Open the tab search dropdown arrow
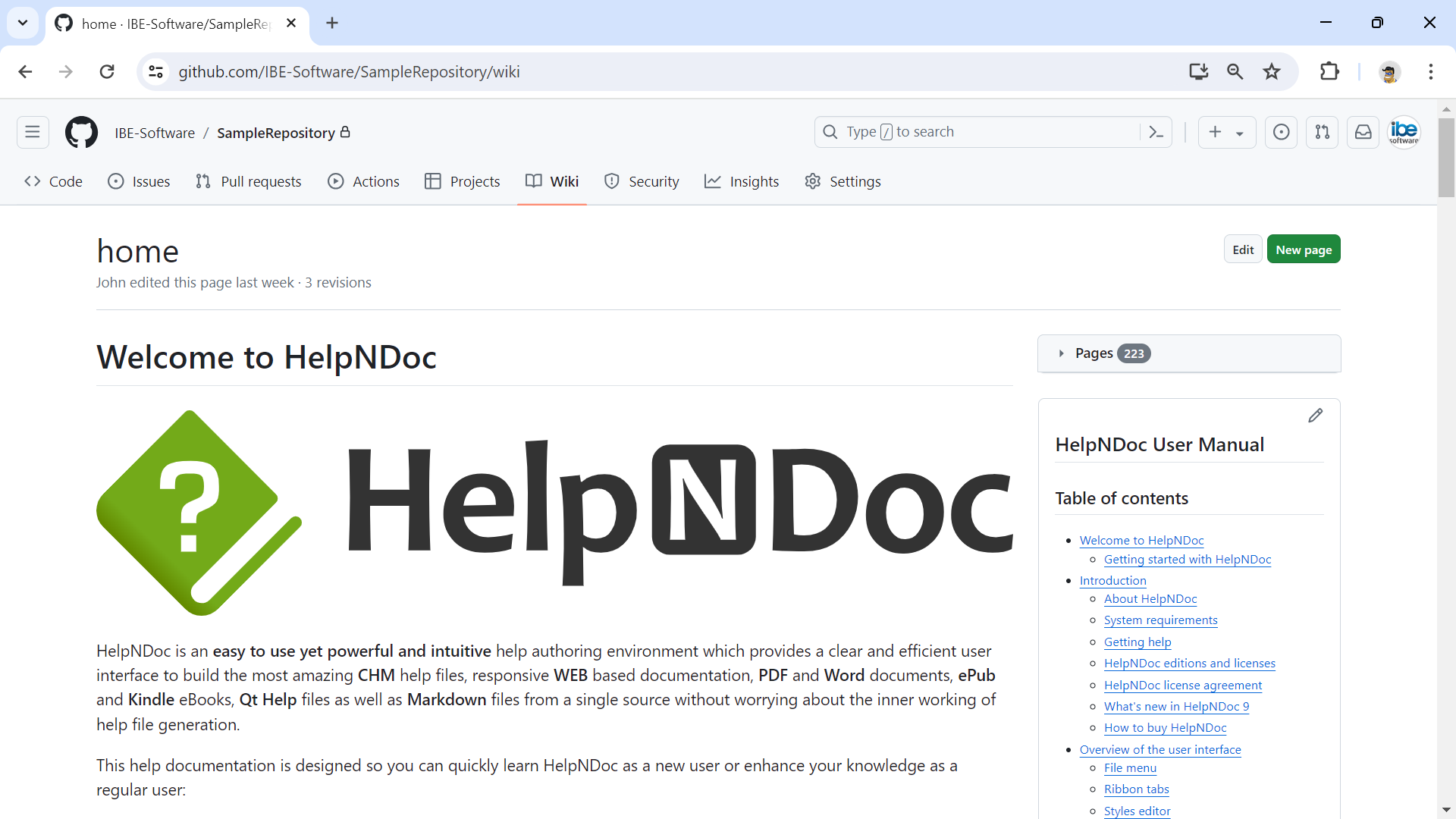Viewport: 1456px width, 819px height. pyautogui.click(x=23, y=23)
